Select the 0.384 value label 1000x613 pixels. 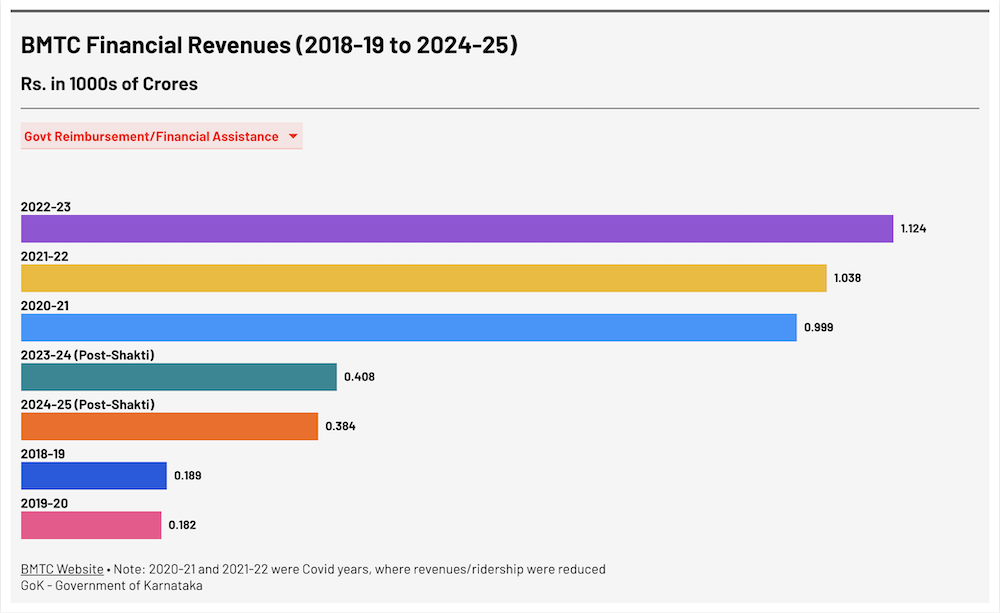(340, 426)
